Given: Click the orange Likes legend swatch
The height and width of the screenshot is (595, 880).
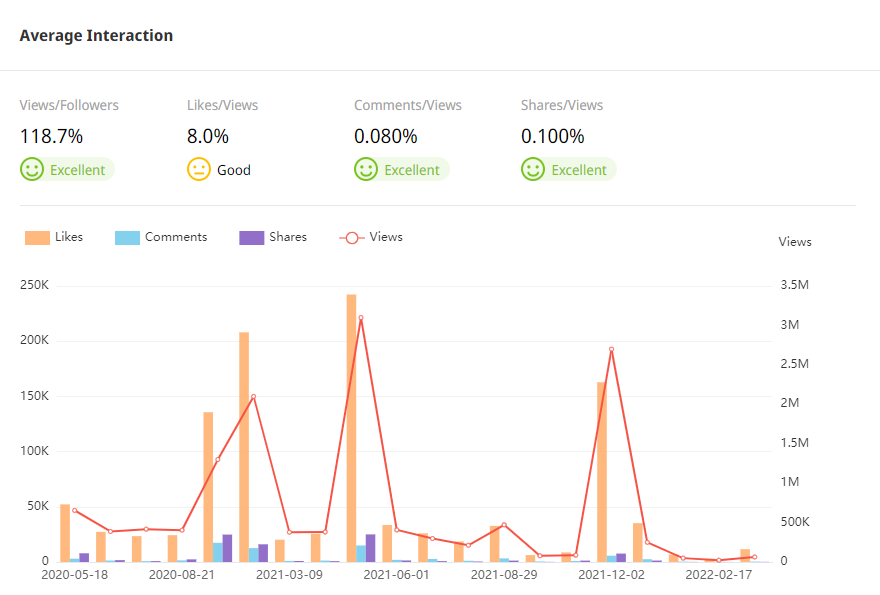Looking at the screenshot, I should point(37,238).
